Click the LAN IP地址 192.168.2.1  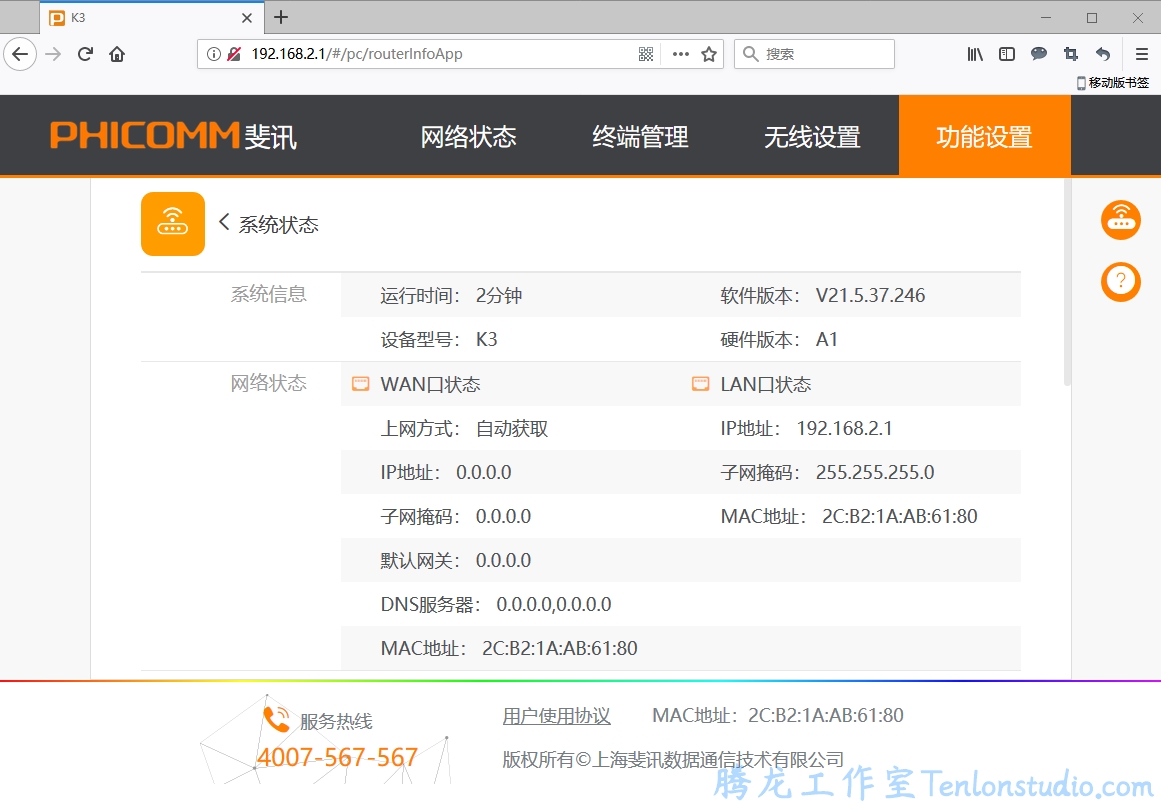click(845, 429)
